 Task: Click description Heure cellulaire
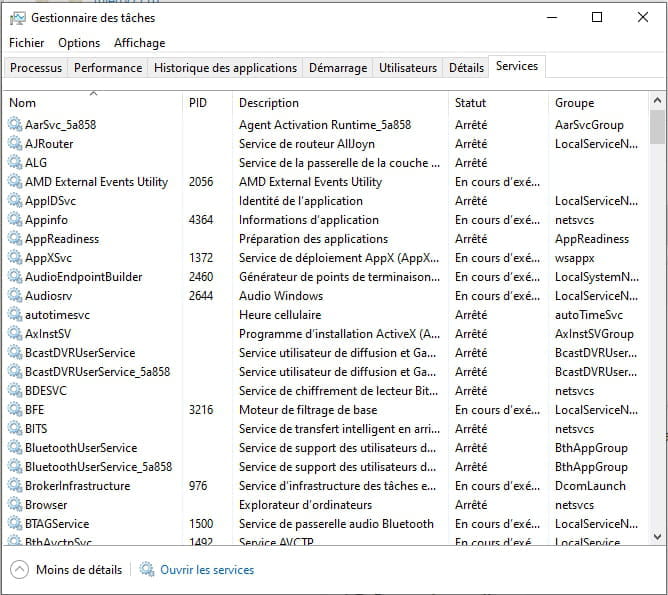pos(280,315)
